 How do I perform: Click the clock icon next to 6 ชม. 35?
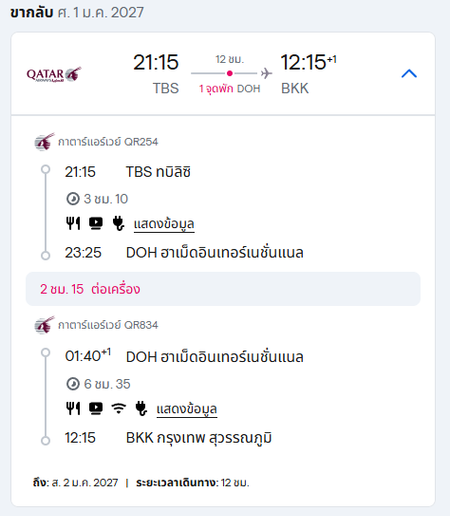tap(73, 384)
